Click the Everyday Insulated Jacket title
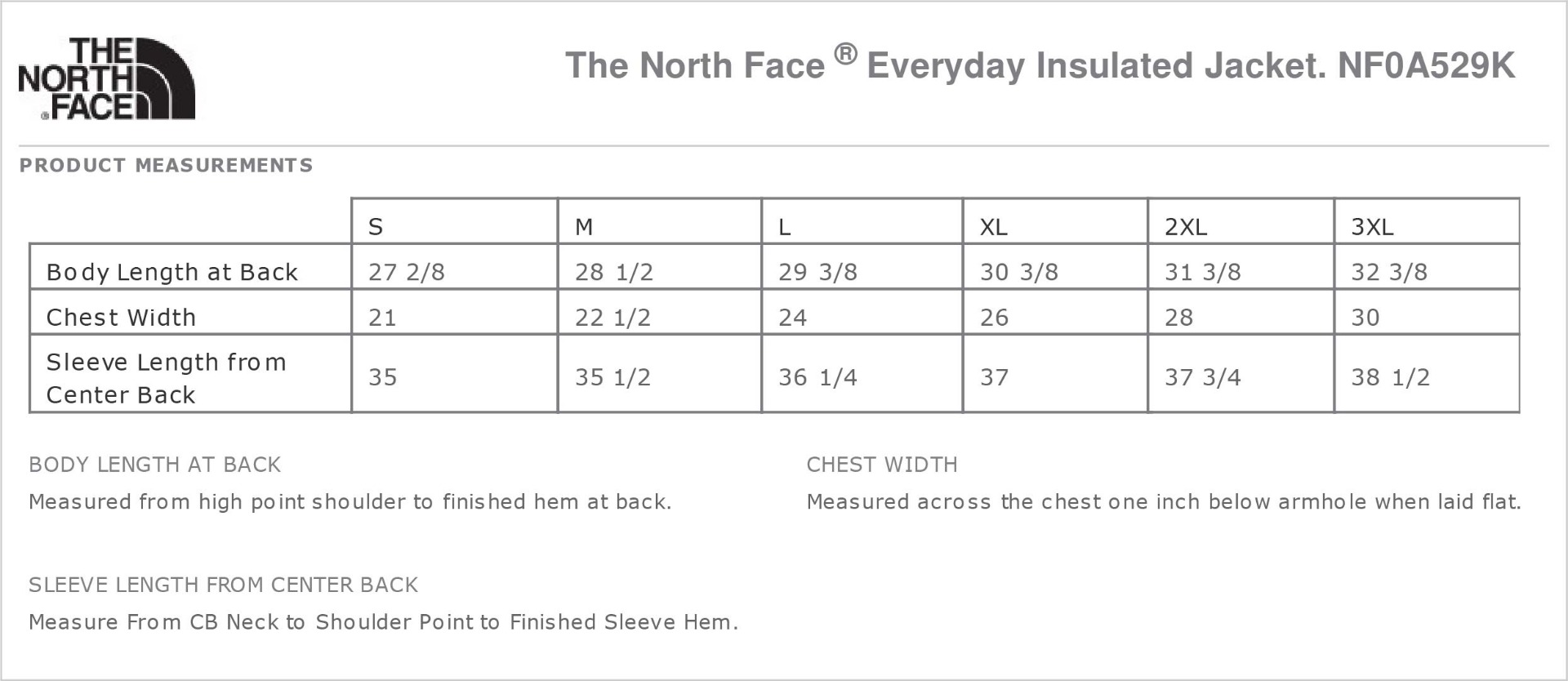 pyautogui.click(x=1039, y=65)
